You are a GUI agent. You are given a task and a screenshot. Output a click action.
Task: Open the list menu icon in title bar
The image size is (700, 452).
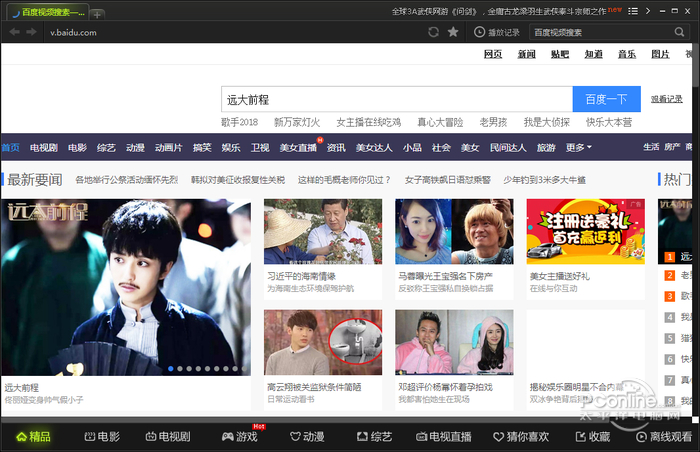(633, 11)
